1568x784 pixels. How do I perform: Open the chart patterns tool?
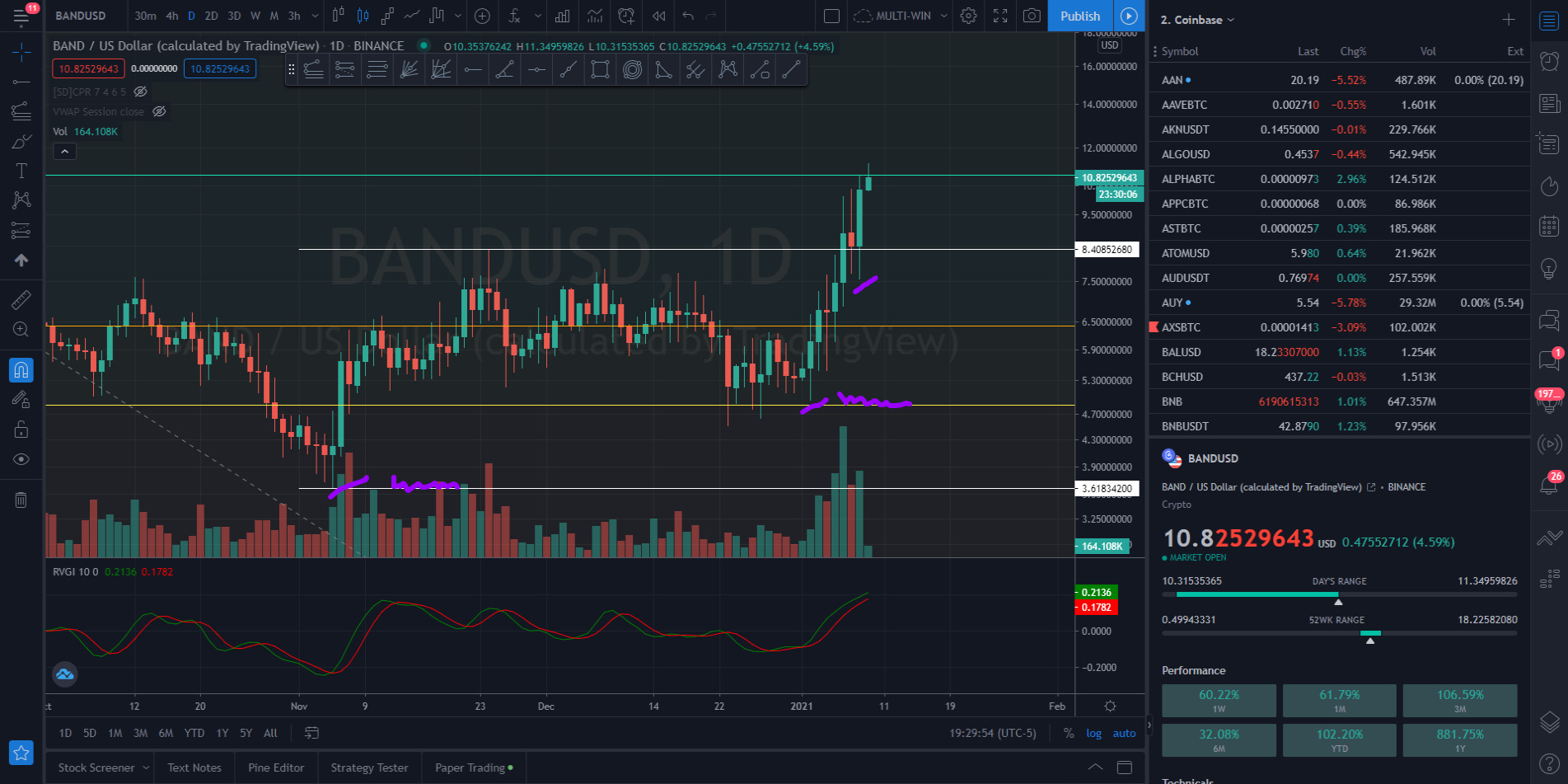coord(21,200)
